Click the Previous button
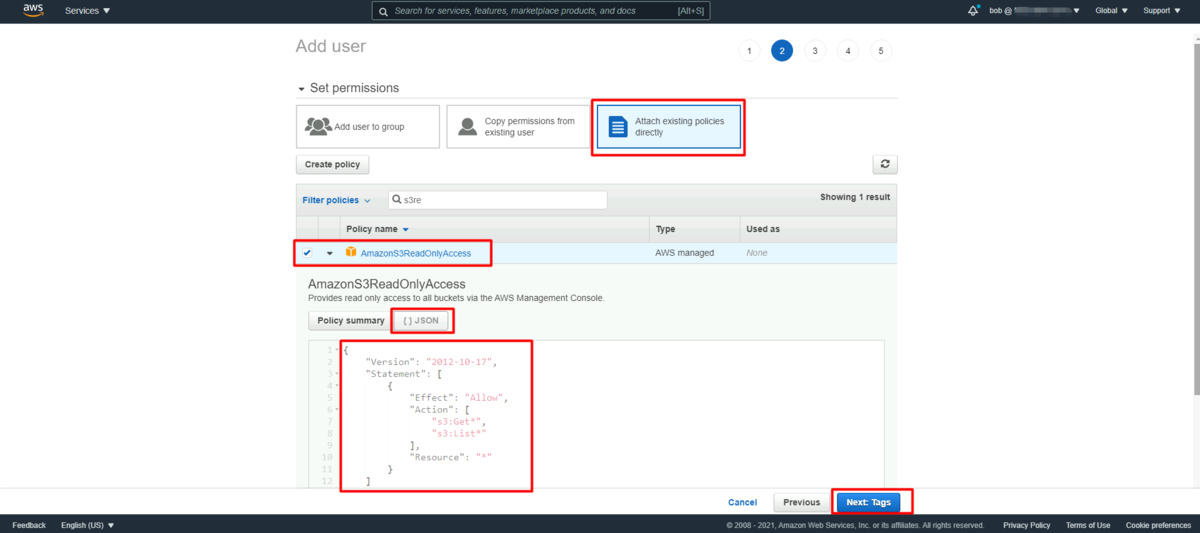The width and height of the screenshot is (1200, 533). pyautogui.click(x=802, y=502)
